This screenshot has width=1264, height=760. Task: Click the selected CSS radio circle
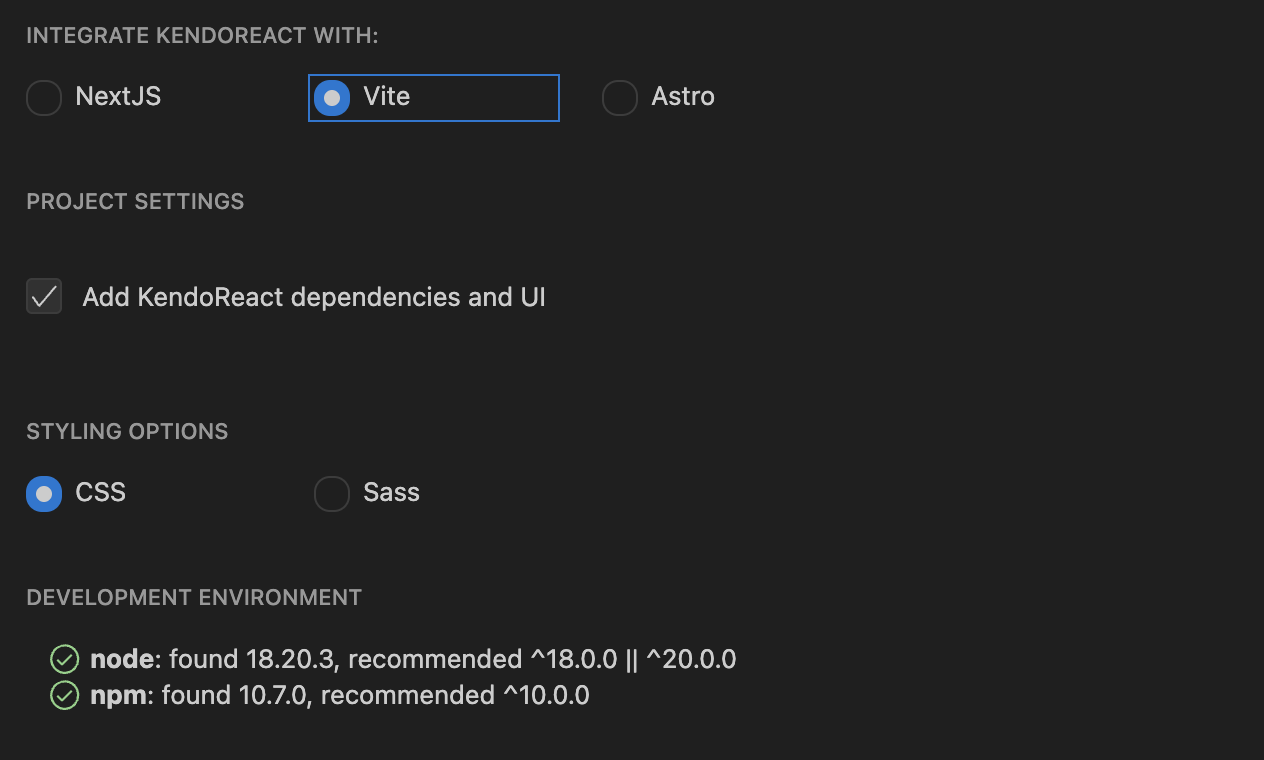click(x=44, y=494)
